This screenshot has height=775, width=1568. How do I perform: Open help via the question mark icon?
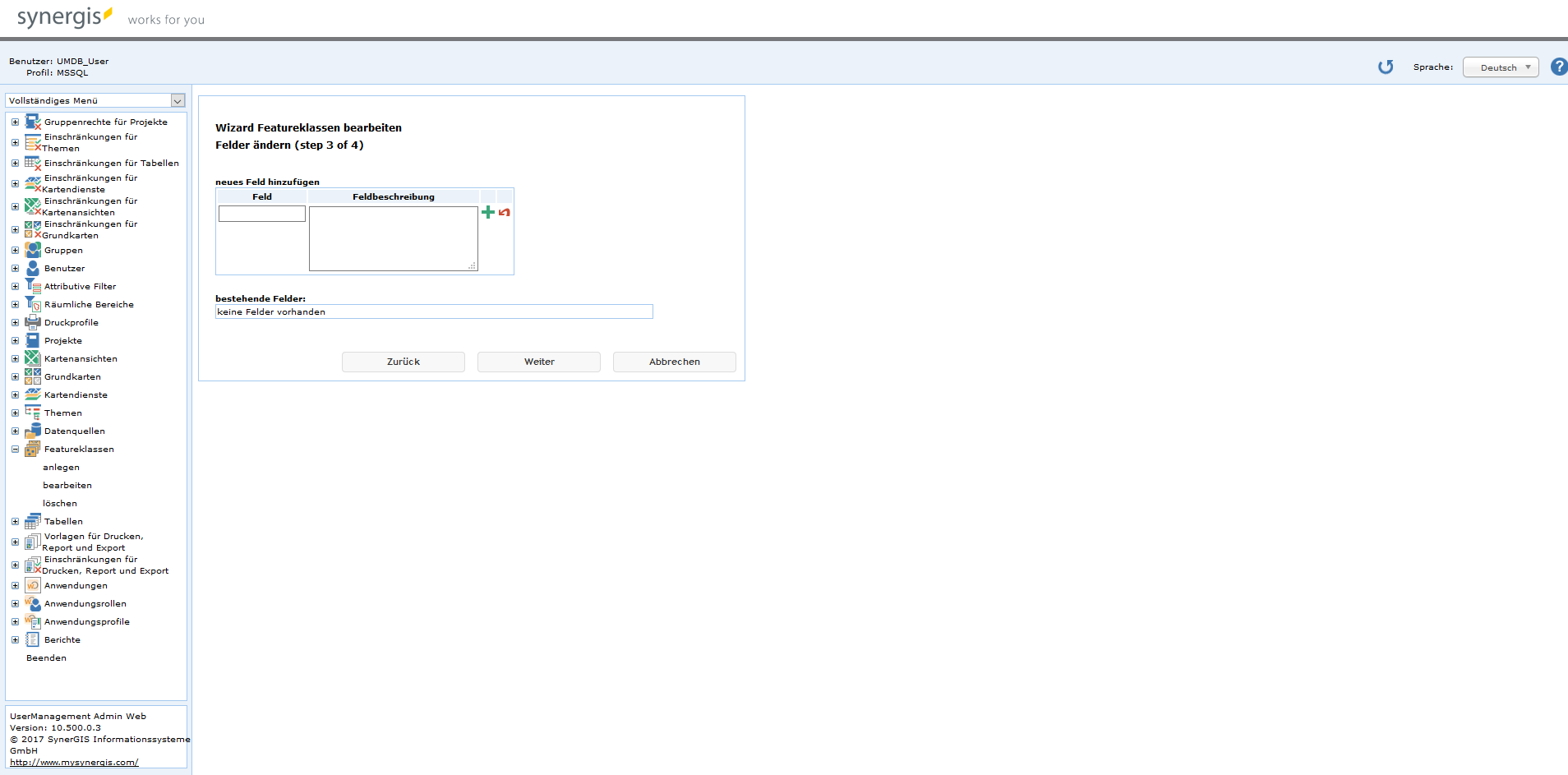(1558, 67)
